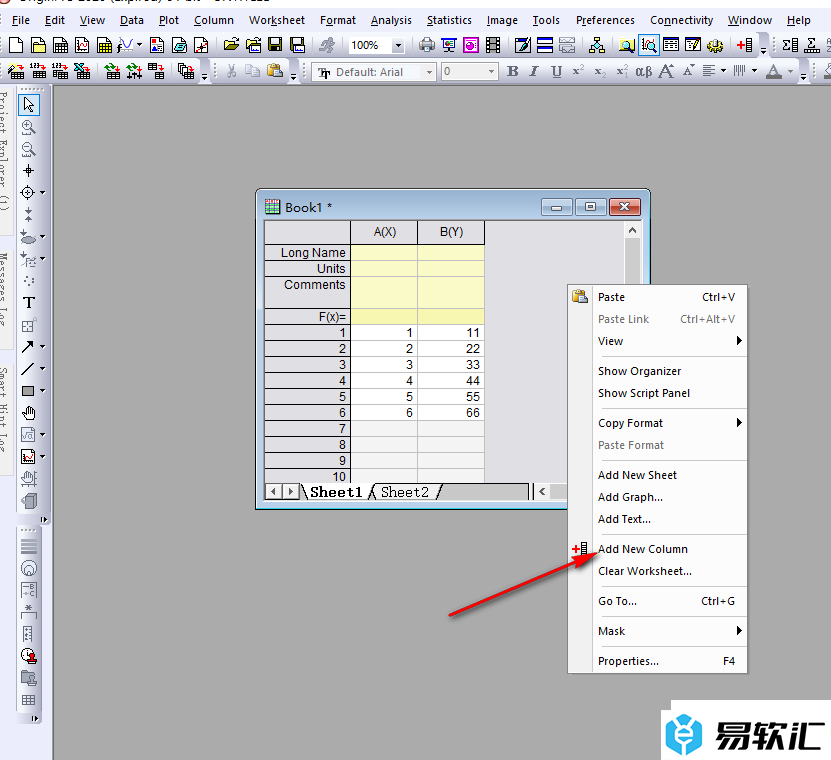This screenshot has width=831, height=760.
Task: Click the A(X) column header
Action: [x=384, y=232]
